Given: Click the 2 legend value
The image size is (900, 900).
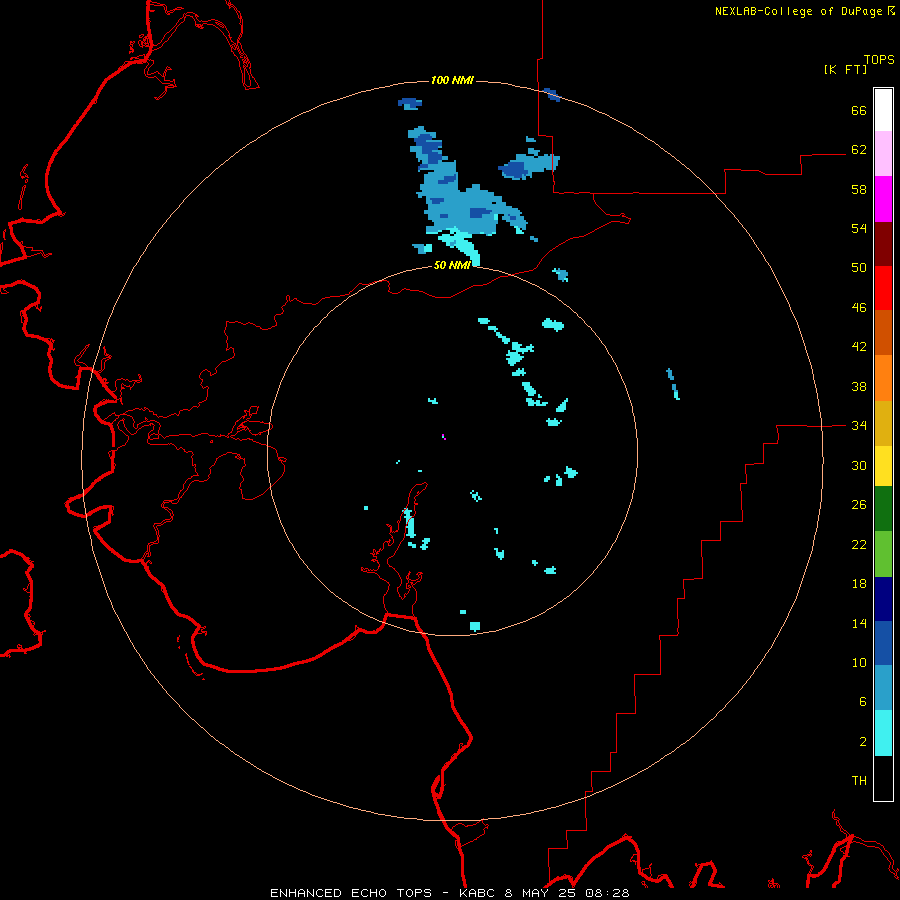Looking at the screenshot, I should coord(863,742).
